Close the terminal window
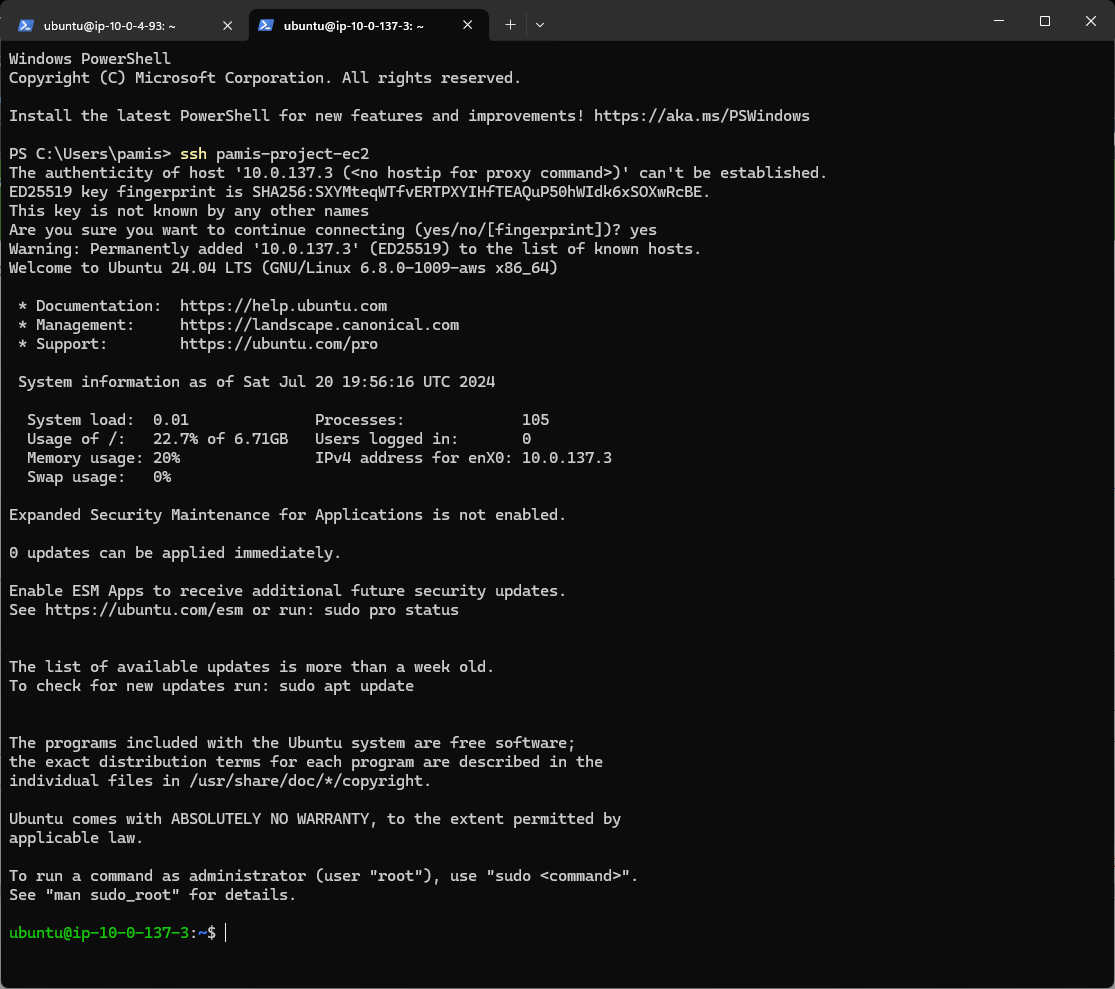 1090,21
